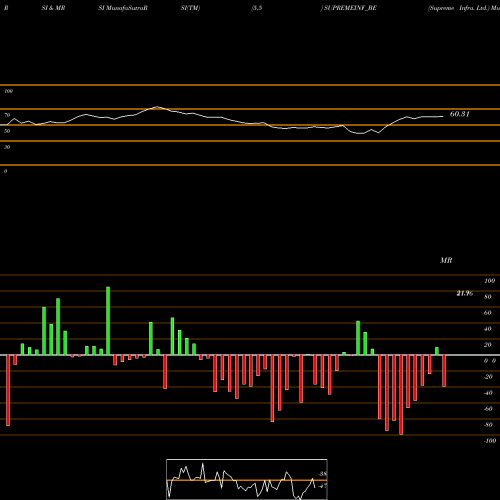Click the MR label above the histogram
Image resolution: width=500 pixels, height=500 pixels.
(x=446, y=260)
